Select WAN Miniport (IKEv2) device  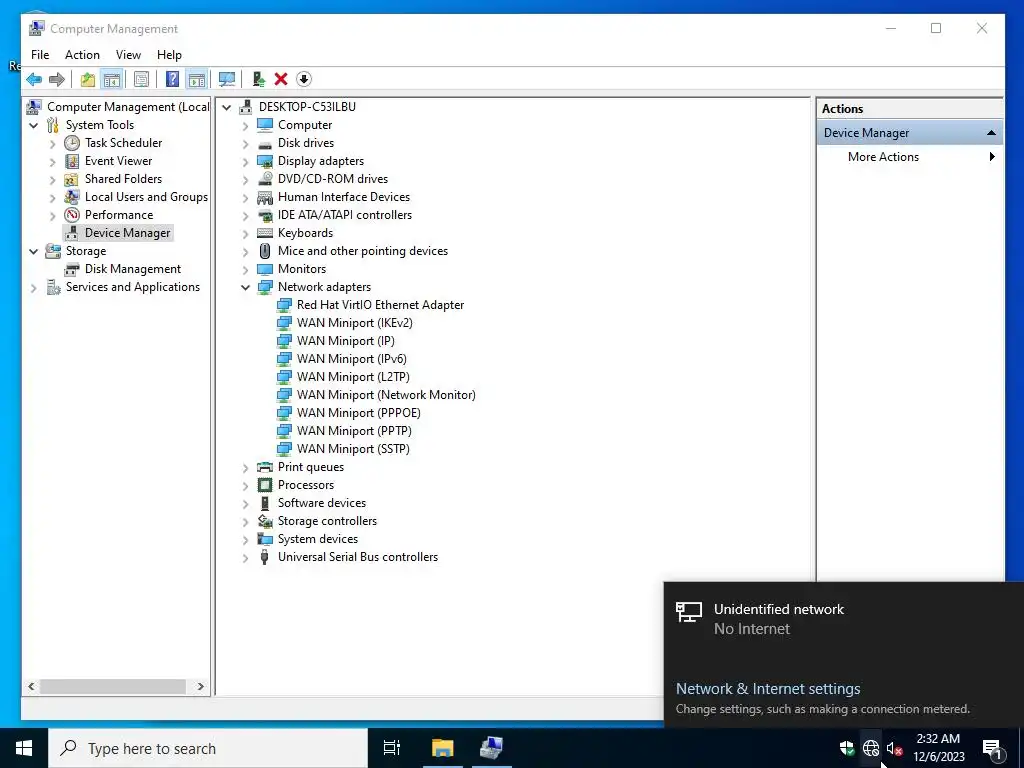click(355, 323)
